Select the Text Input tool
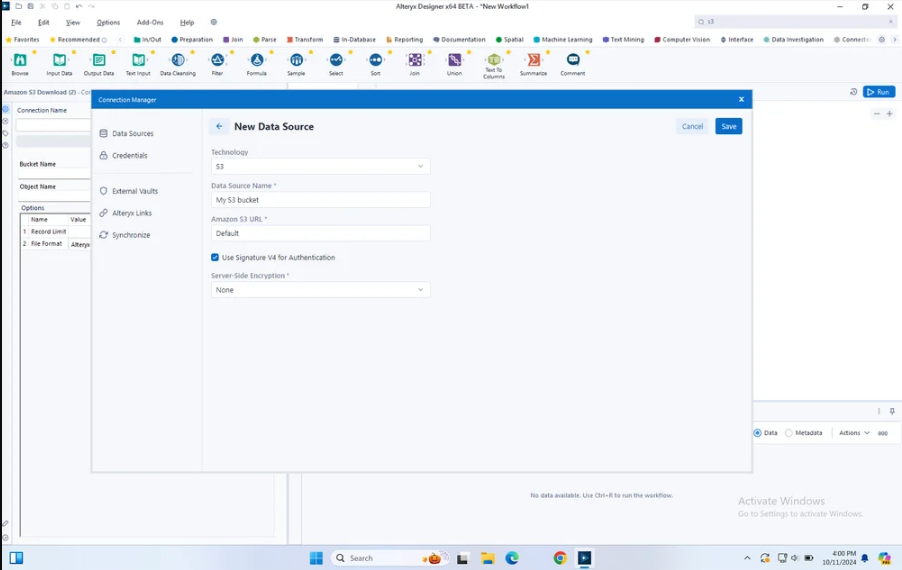902x570 pixels. pyautogui.click(x=138, y=60)
